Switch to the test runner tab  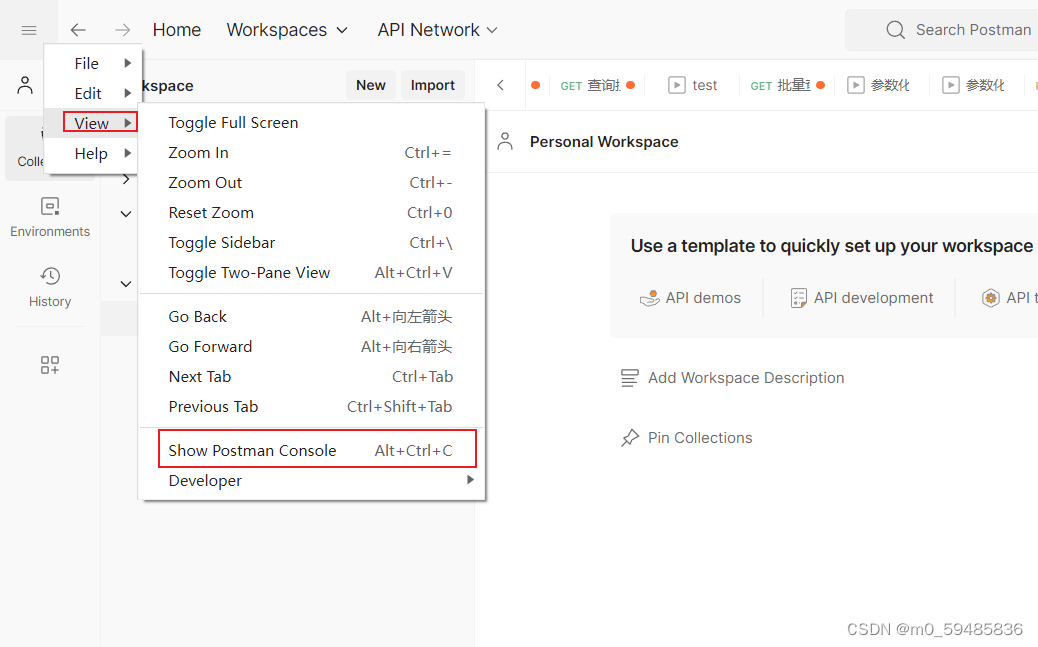point(692,85)
